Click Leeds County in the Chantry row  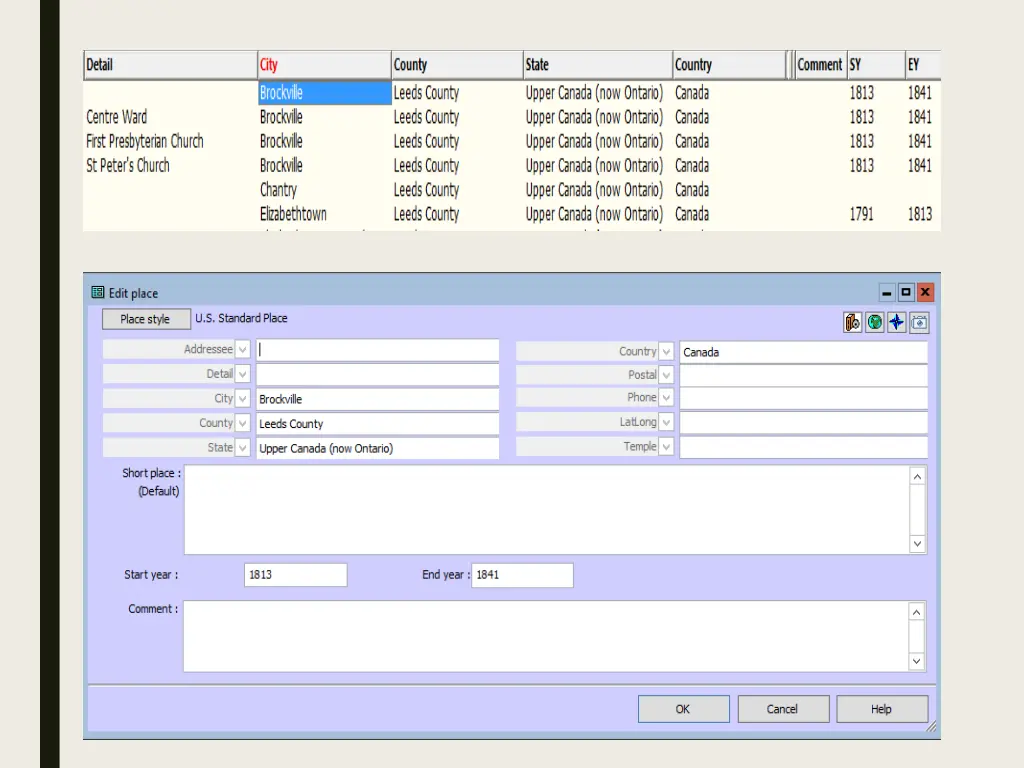click(426, 189)
